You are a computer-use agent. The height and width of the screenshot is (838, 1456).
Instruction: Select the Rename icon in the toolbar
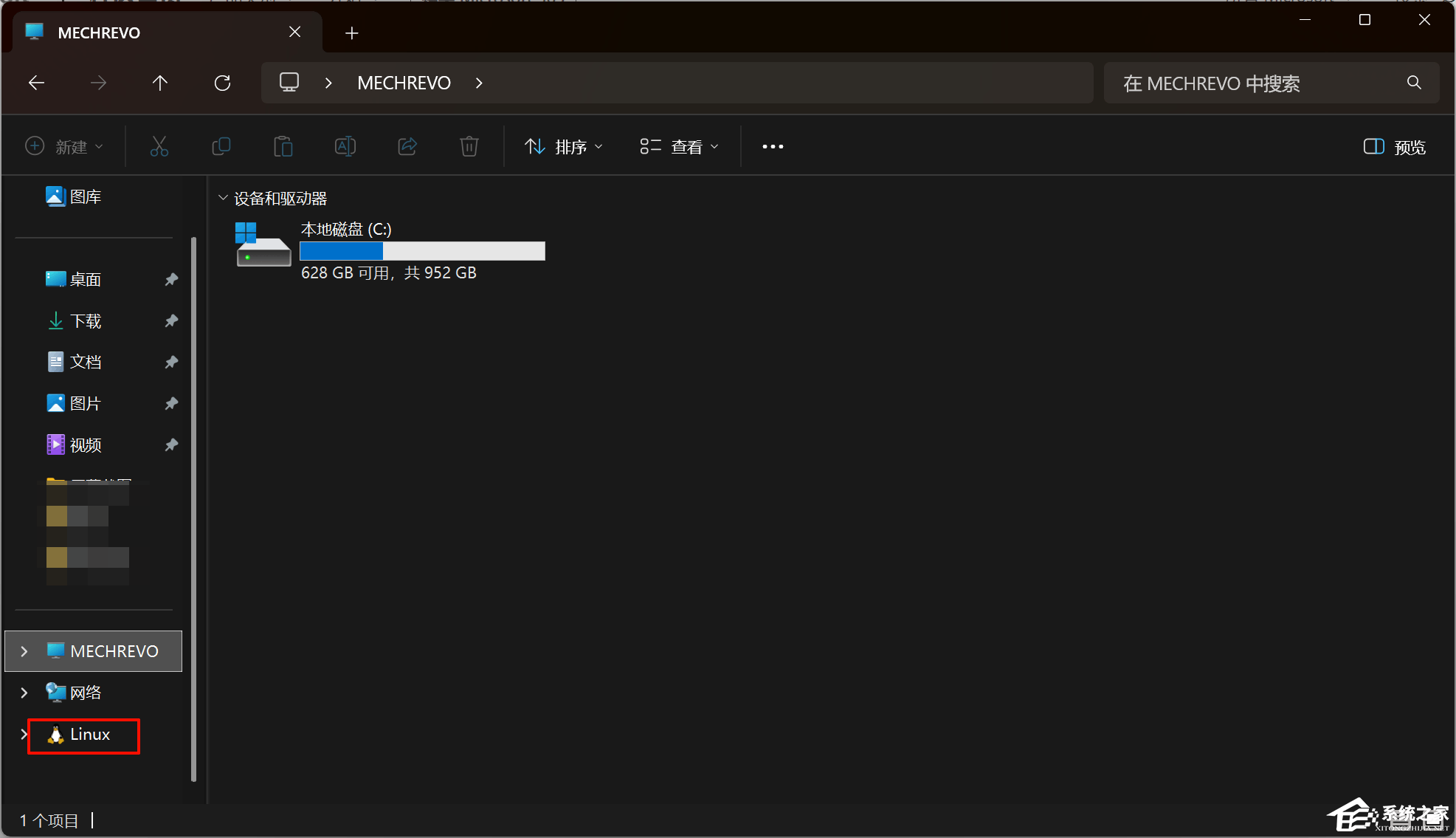coord(345,146)
